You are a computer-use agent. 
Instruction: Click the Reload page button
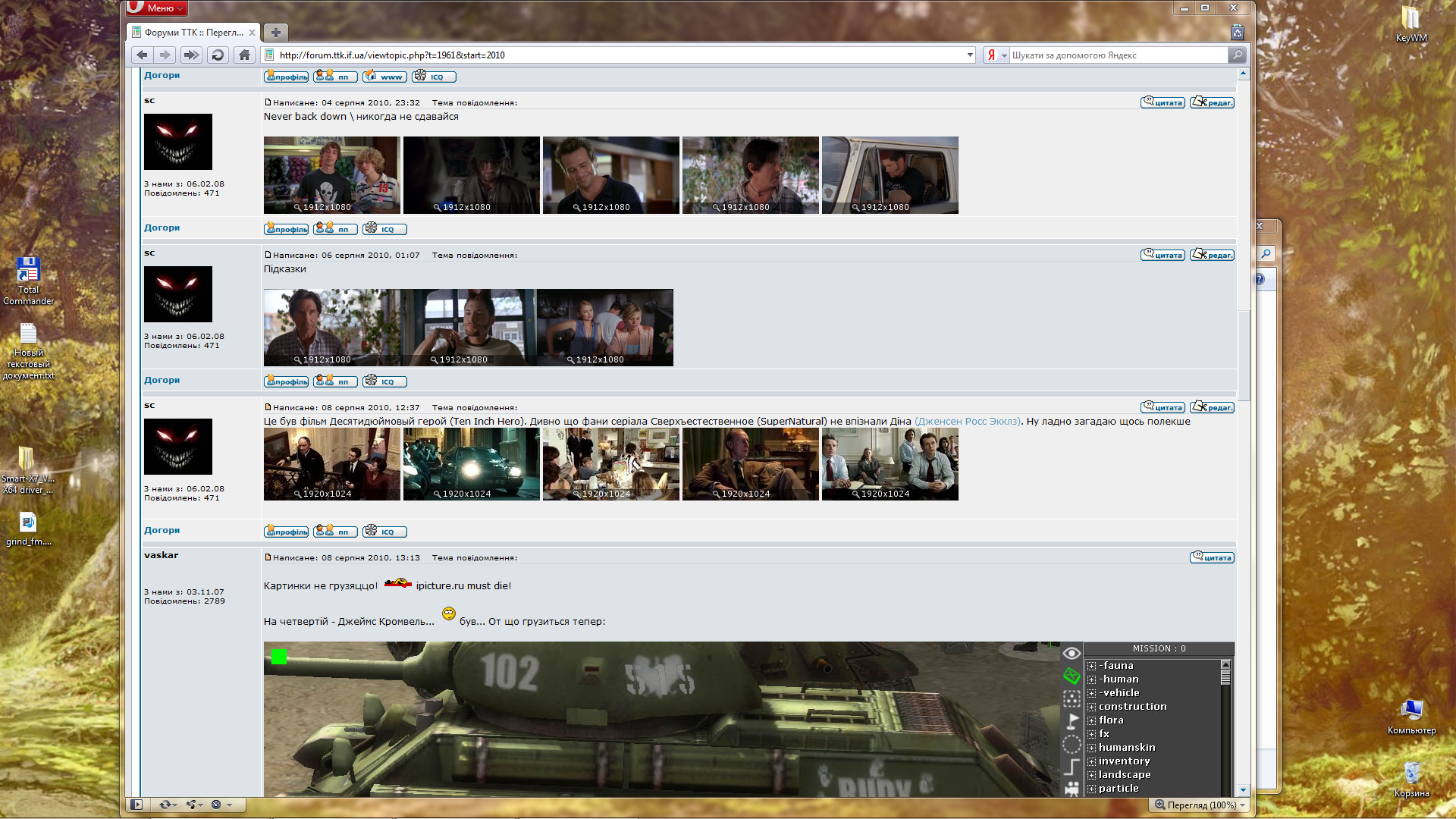pos(218,55)
